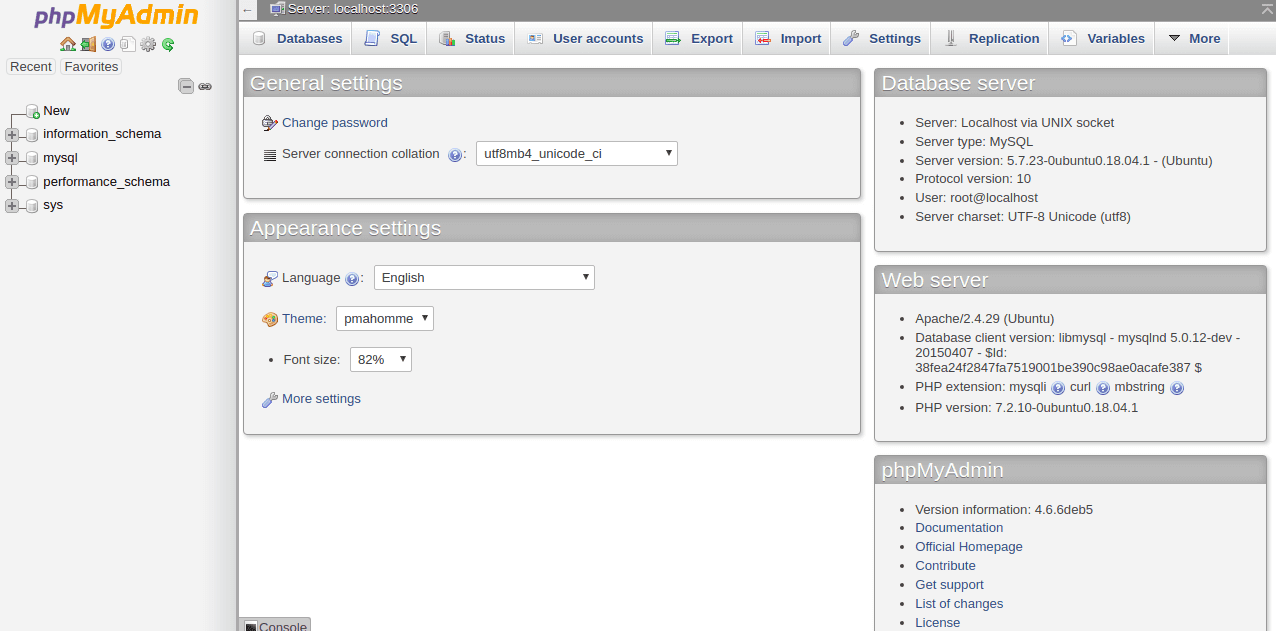This screenshot has height=631, width=1276.
Task: Click the information_schema database icon
Action: [32, 134]
